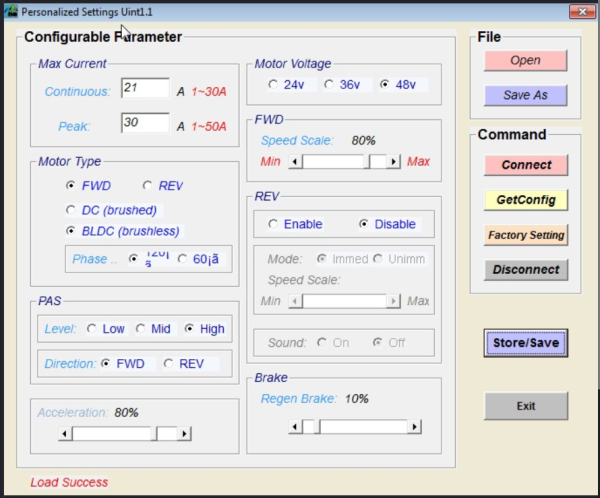Viewport: 600px width, 498px height.
Task: Click the app icon in the title bar
Action: click(11, 11)
